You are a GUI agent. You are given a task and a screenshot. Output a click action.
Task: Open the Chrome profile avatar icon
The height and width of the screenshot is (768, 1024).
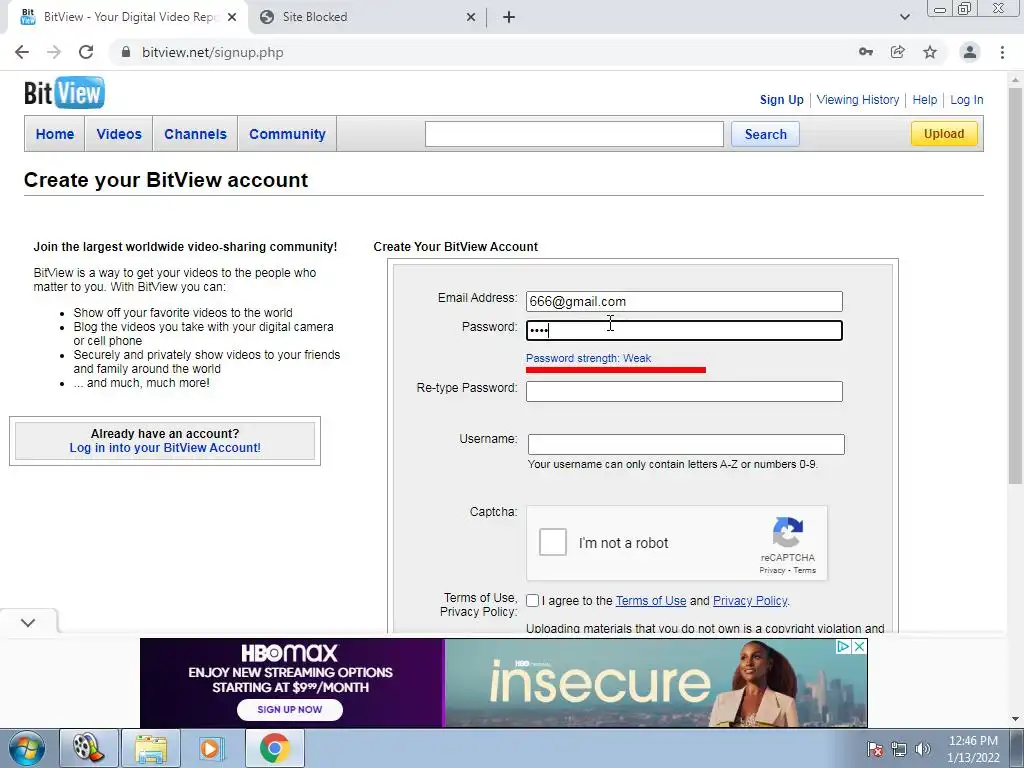point(970,52)
